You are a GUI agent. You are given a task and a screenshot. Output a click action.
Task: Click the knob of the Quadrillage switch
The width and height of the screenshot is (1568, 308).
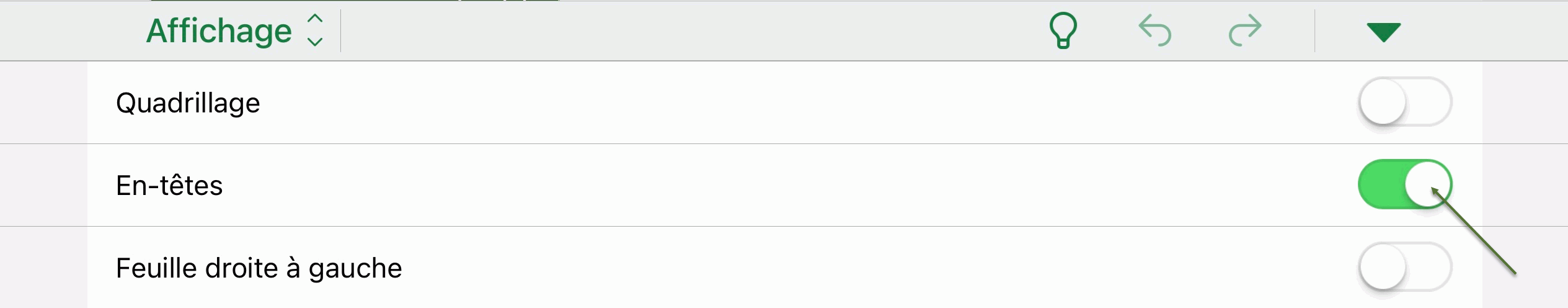[1383, 102]
